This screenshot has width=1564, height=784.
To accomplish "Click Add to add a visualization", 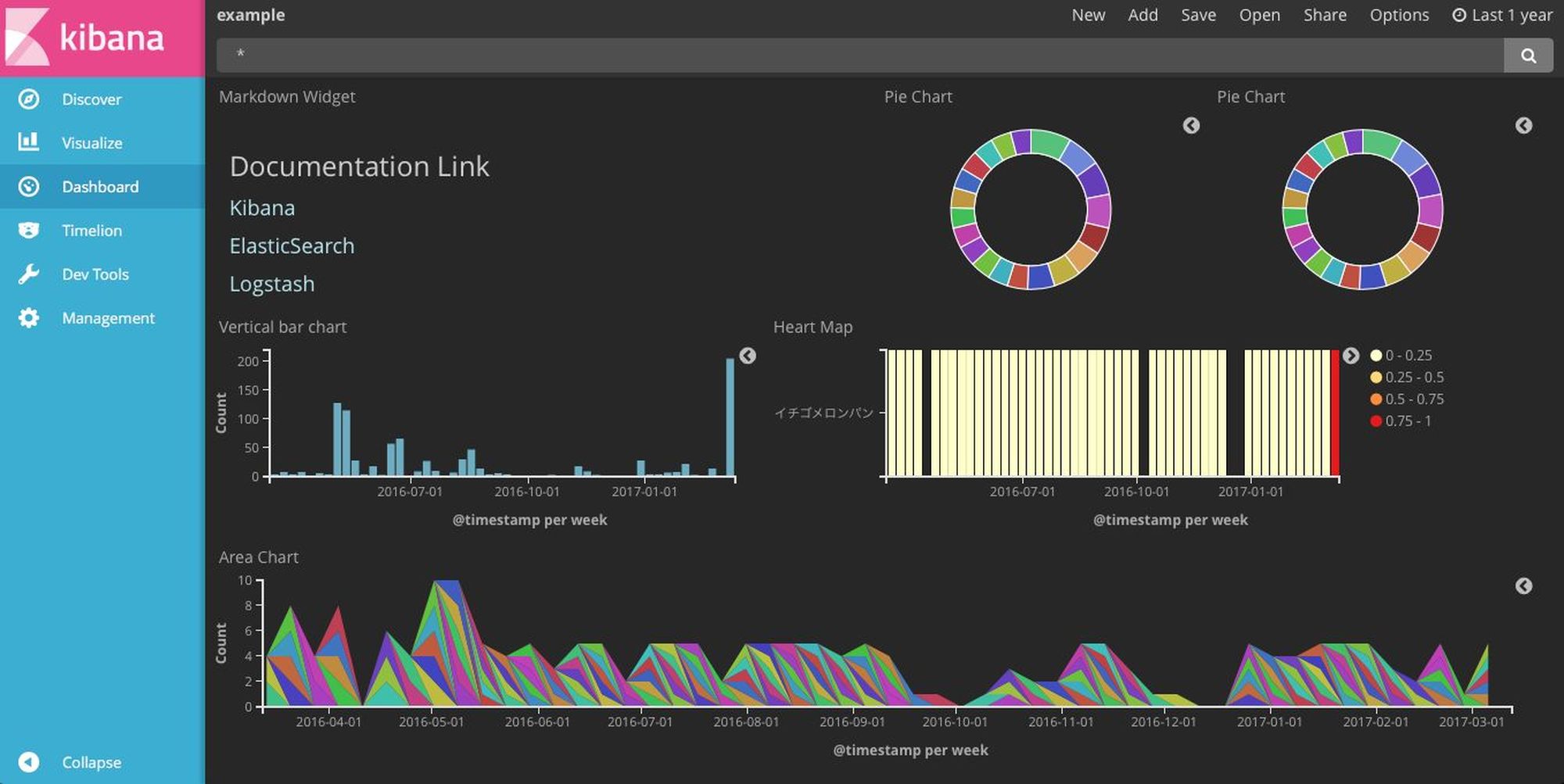I will 1143,15.
